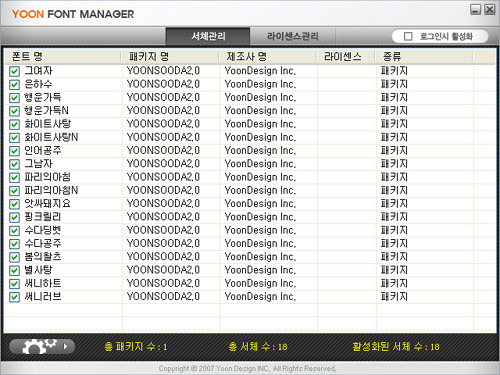Uncheck the 은하수 font checkbox
The width and height of the screenshot is (500, 375).
pos(14,85)
